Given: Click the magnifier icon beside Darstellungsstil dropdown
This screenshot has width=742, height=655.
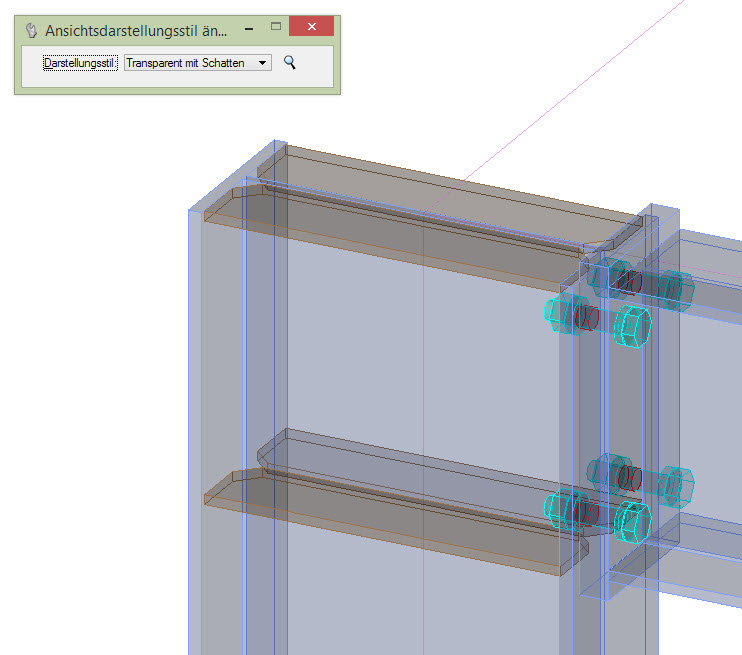Looking at the screenshot, I should pos(290,62).
